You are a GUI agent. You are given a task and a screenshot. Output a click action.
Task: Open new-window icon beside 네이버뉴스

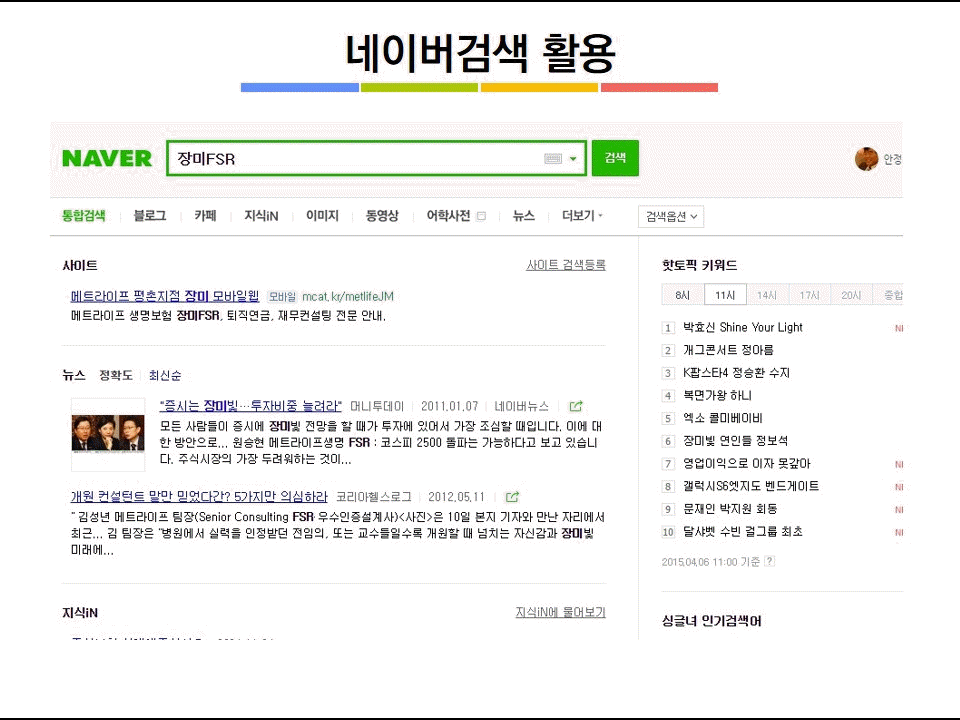(x=576, y=407)
